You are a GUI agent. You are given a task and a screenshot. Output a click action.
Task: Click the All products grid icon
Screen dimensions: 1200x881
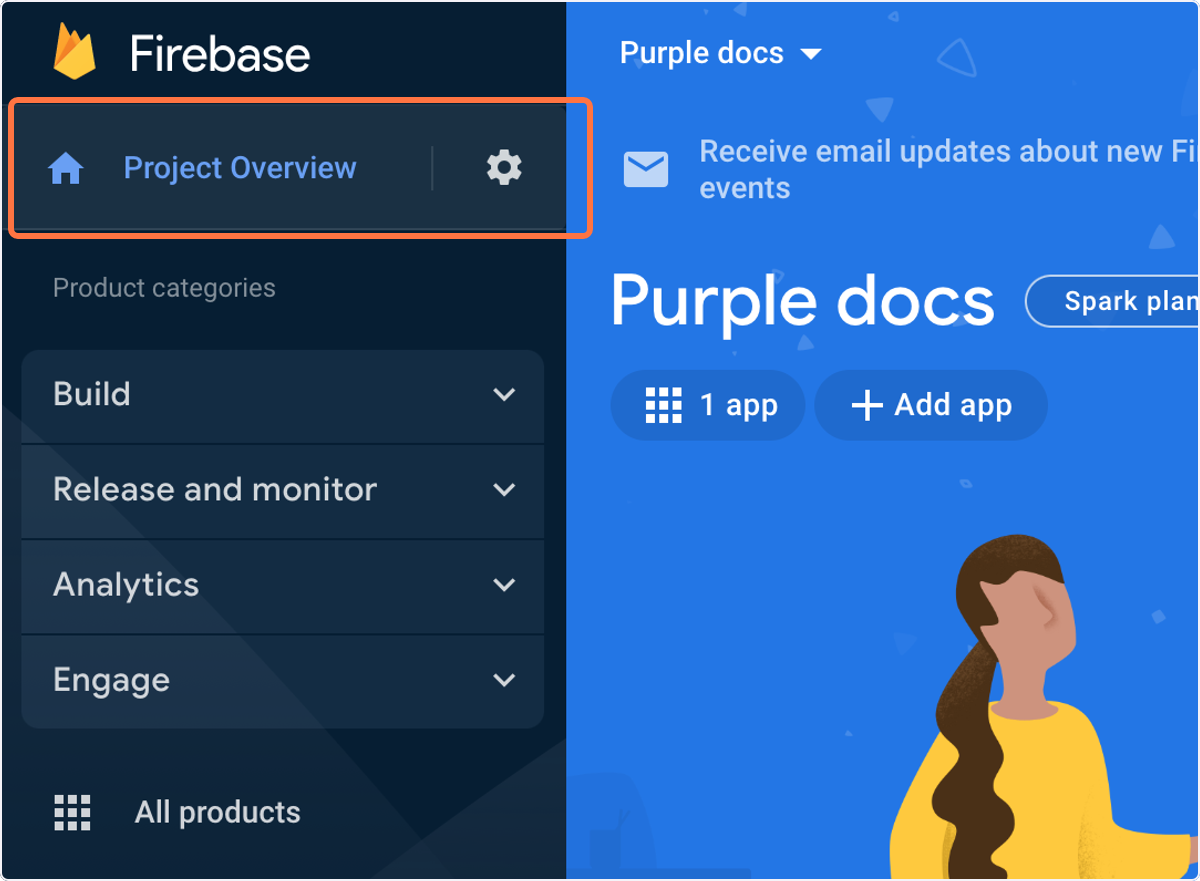(x=72, y=813)
